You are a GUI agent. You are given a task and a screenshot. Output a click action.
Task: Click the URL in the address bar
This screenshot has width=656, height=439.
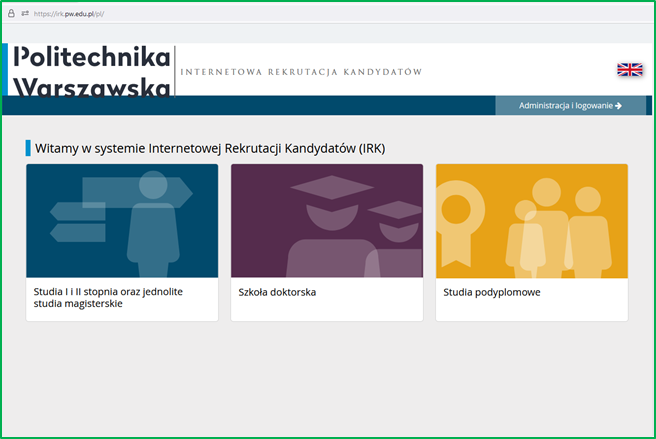click(x=69, y=14)
